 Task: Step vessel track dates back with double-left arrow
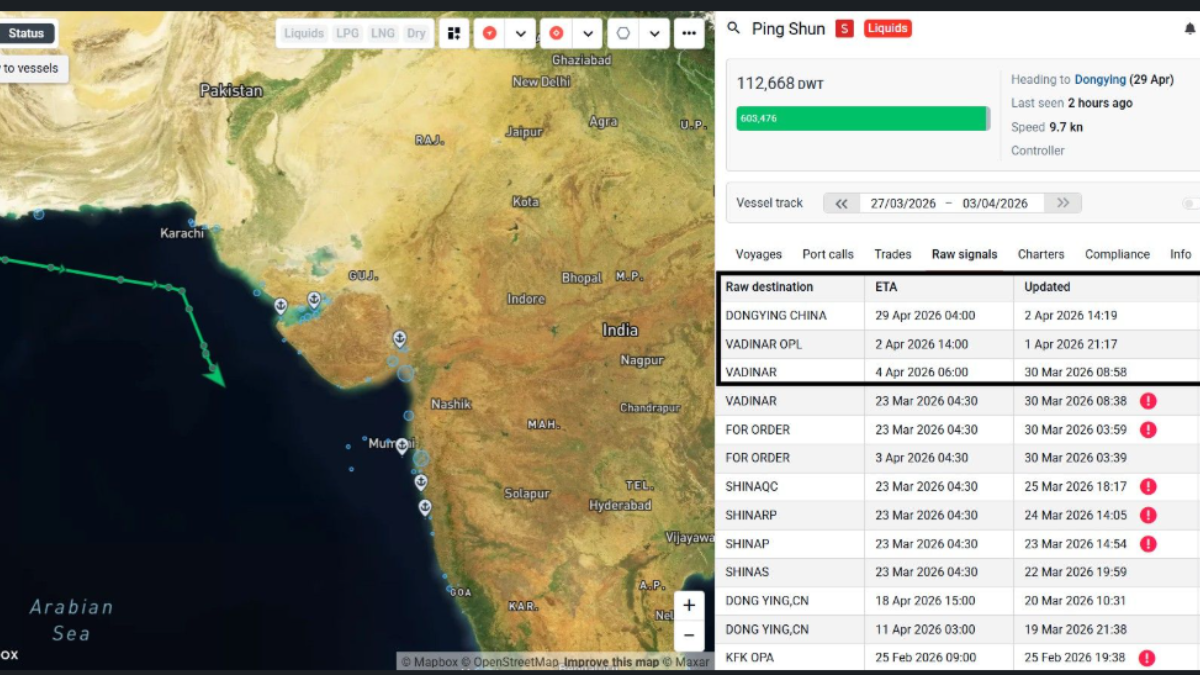coord(841,203)
